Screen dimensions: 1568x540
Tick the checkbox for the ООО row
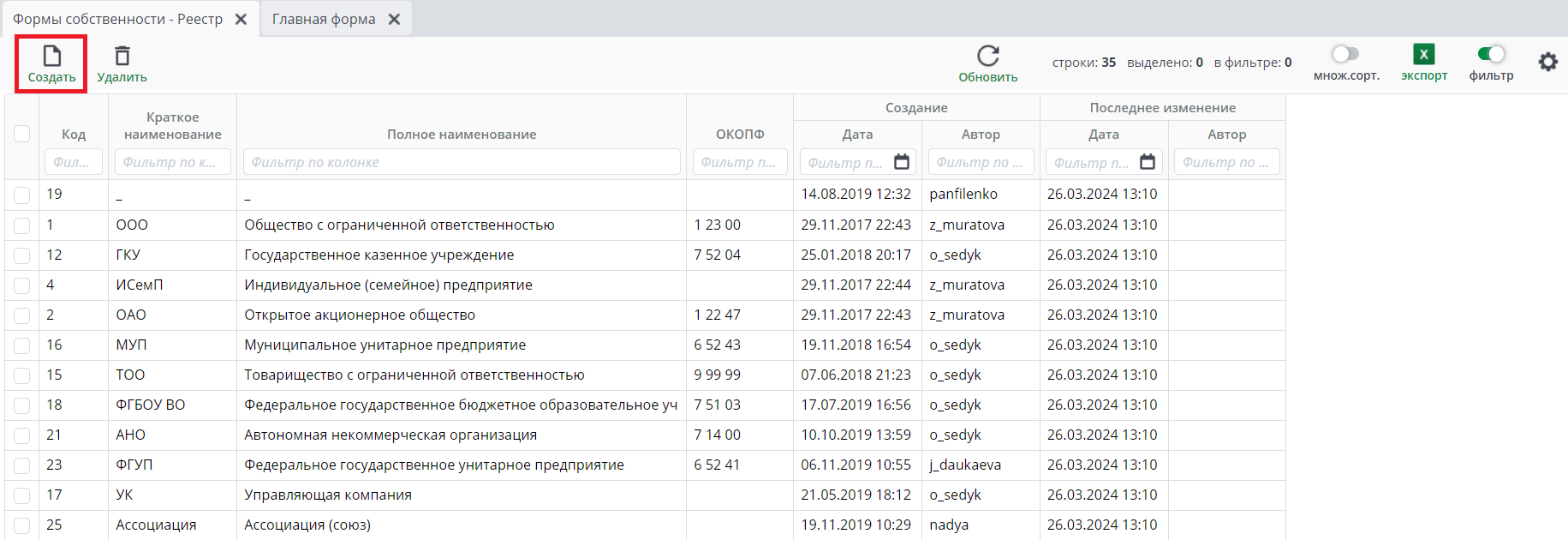pos(22,225)
